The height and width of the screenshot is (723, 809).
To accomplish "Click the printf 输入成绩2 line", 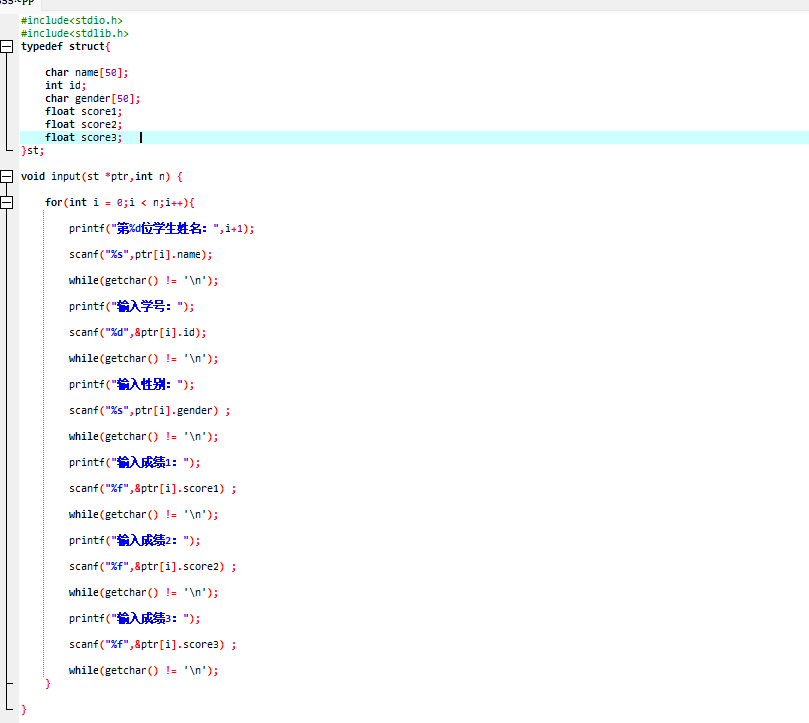I will pyautogui.click(x=135, y=540).
